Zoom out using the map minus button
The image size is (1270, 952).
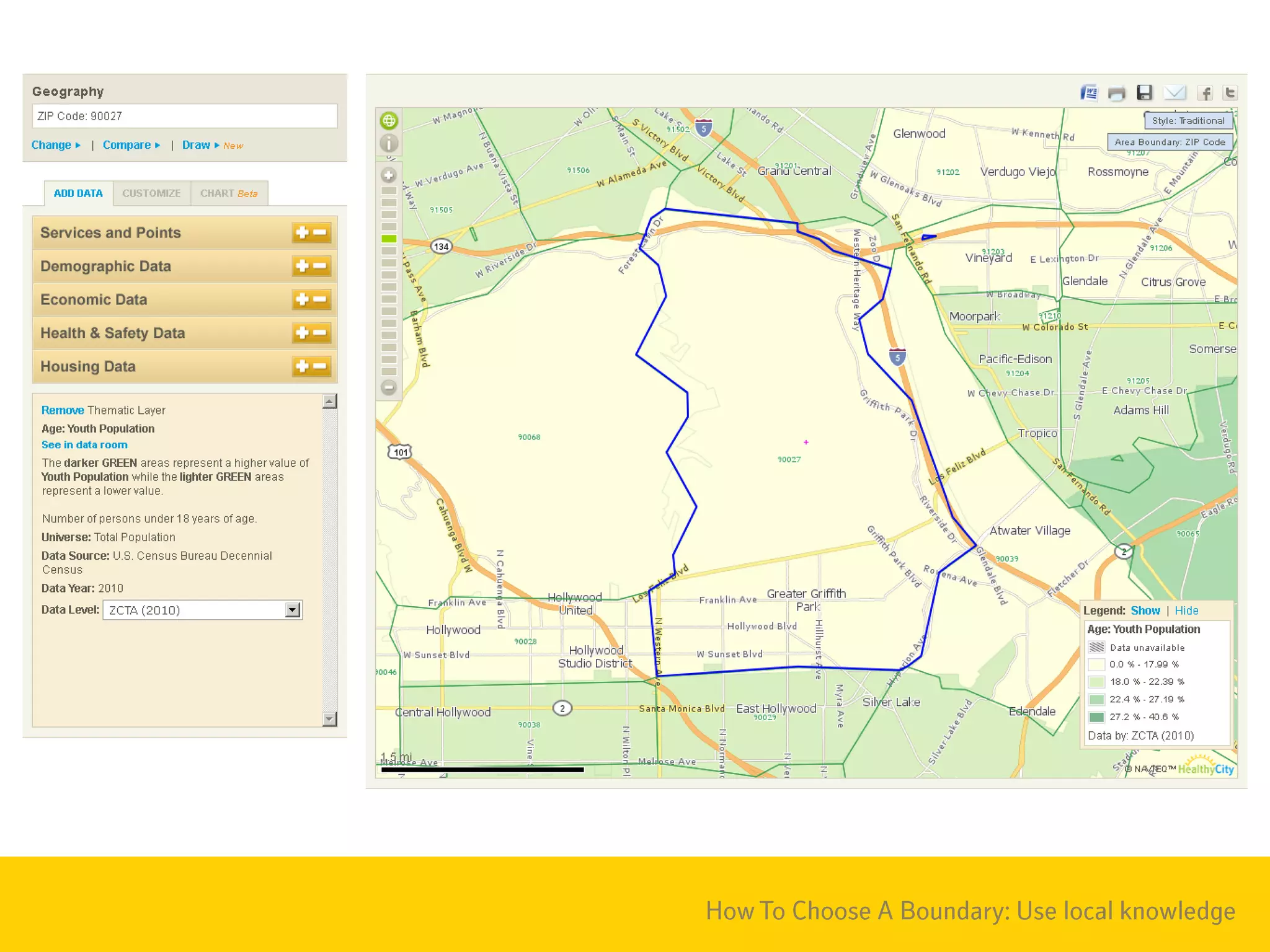[389, 387]
